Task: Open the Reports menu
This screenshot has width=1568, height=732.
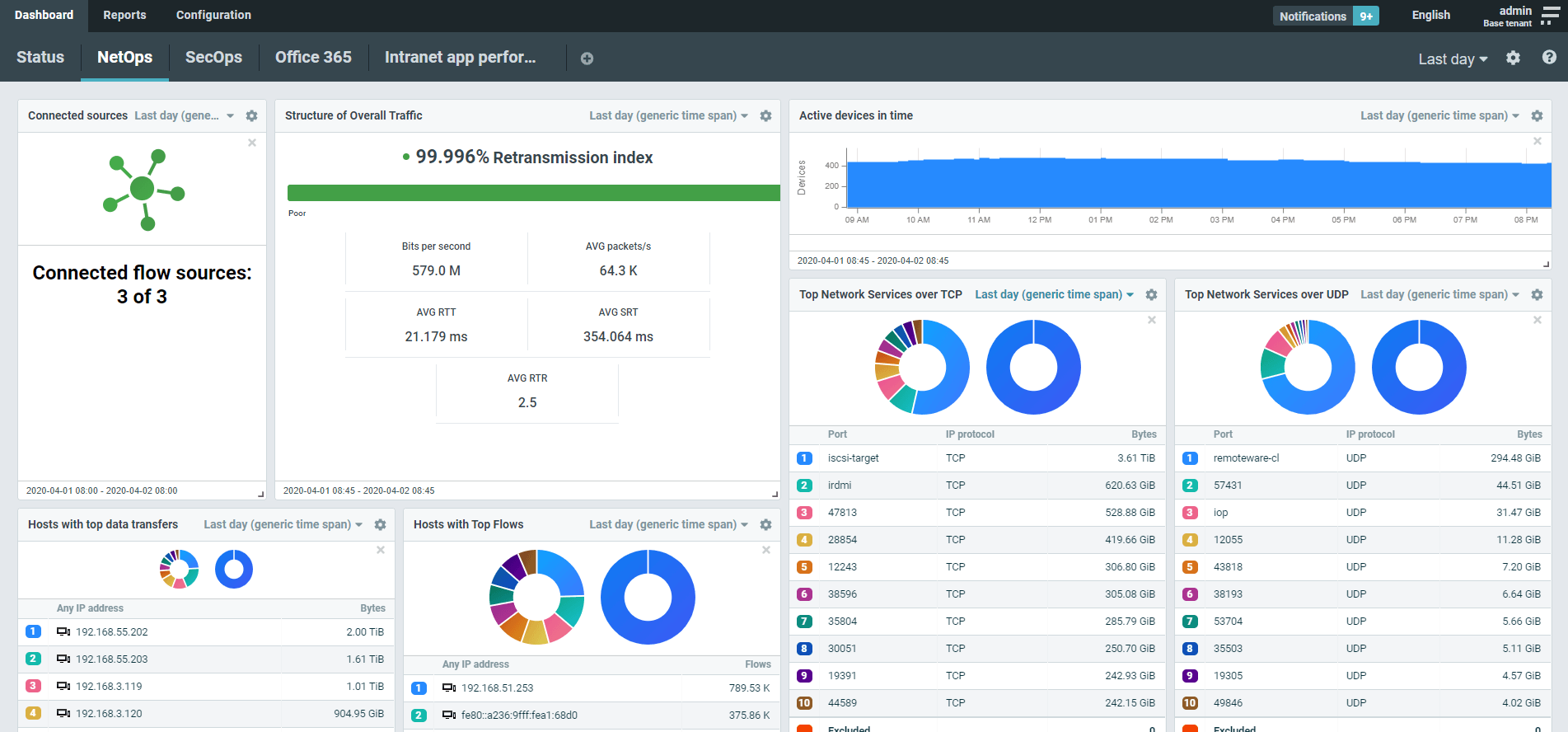Action: (124, 15)
